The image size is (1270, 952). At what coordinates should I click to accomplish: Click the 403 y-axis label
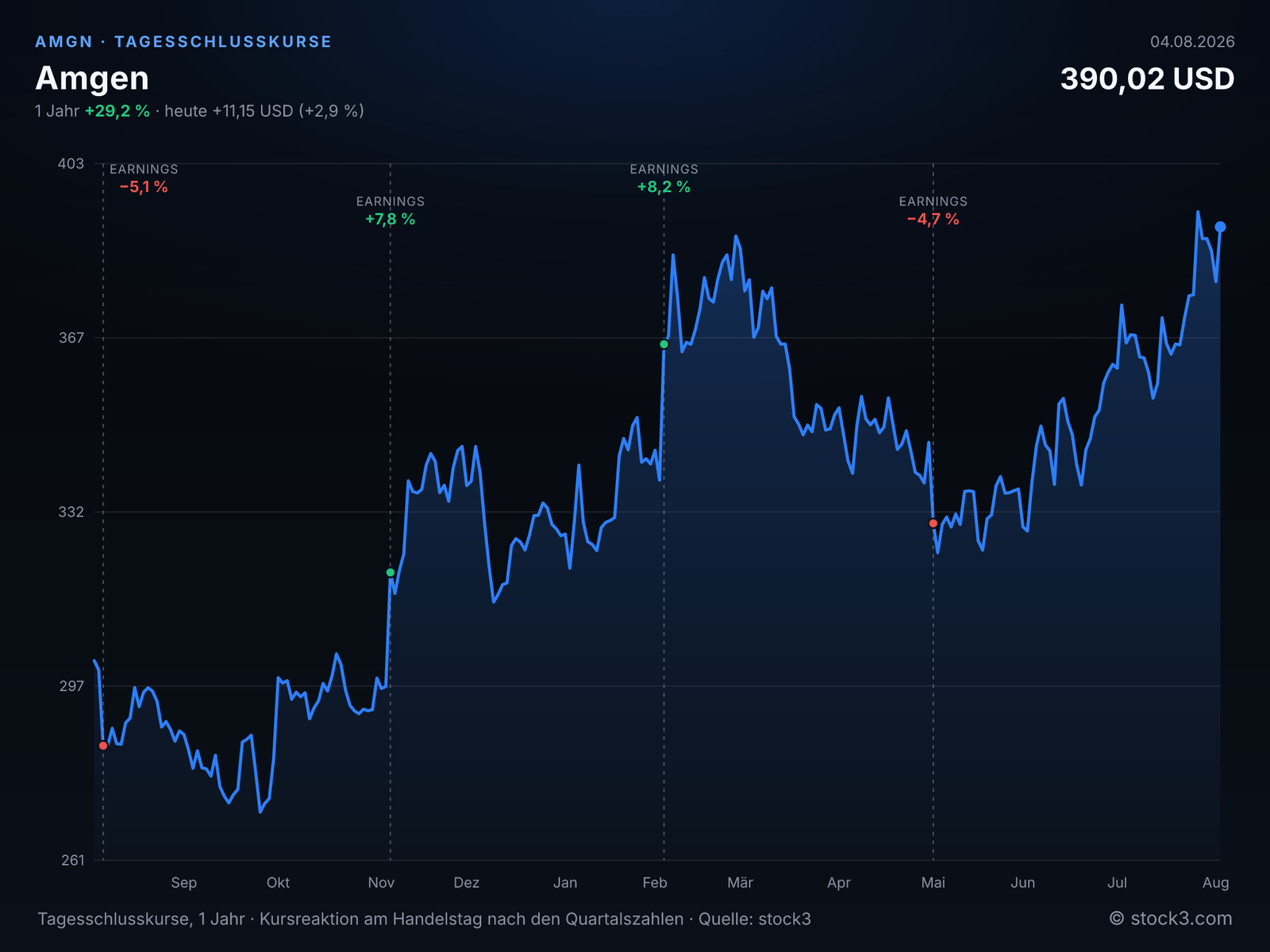coord(71,163)
